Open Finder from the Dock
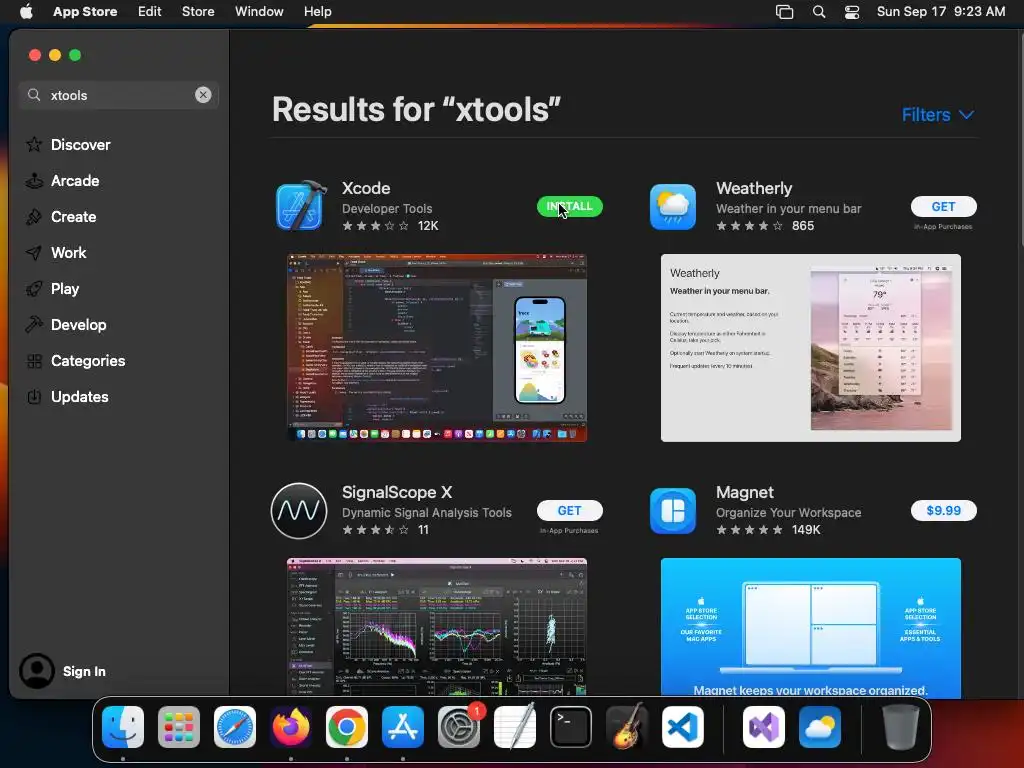Viewport: 1024px width, 768px height. click(123, 727)
